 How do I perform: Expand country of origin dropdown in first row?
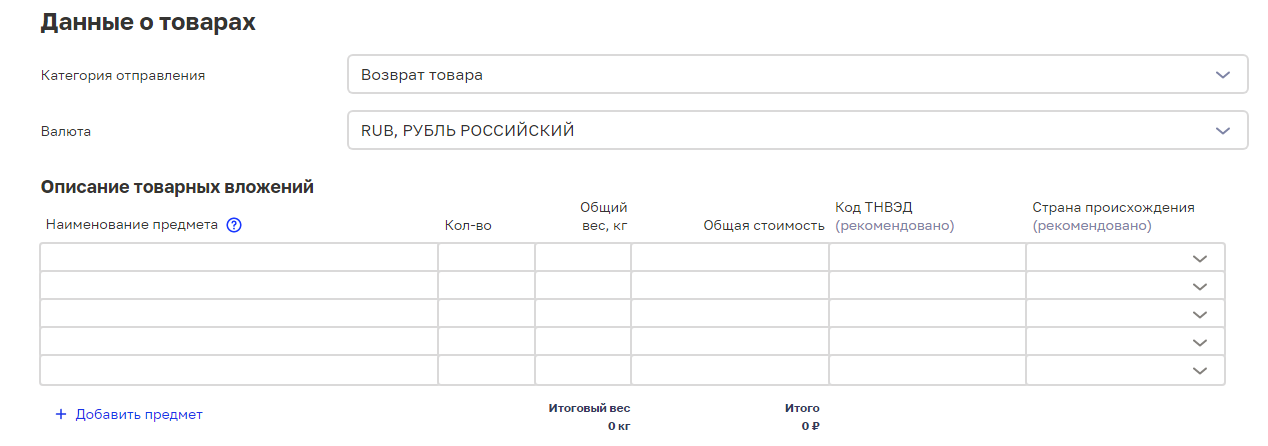point(1125,258)
